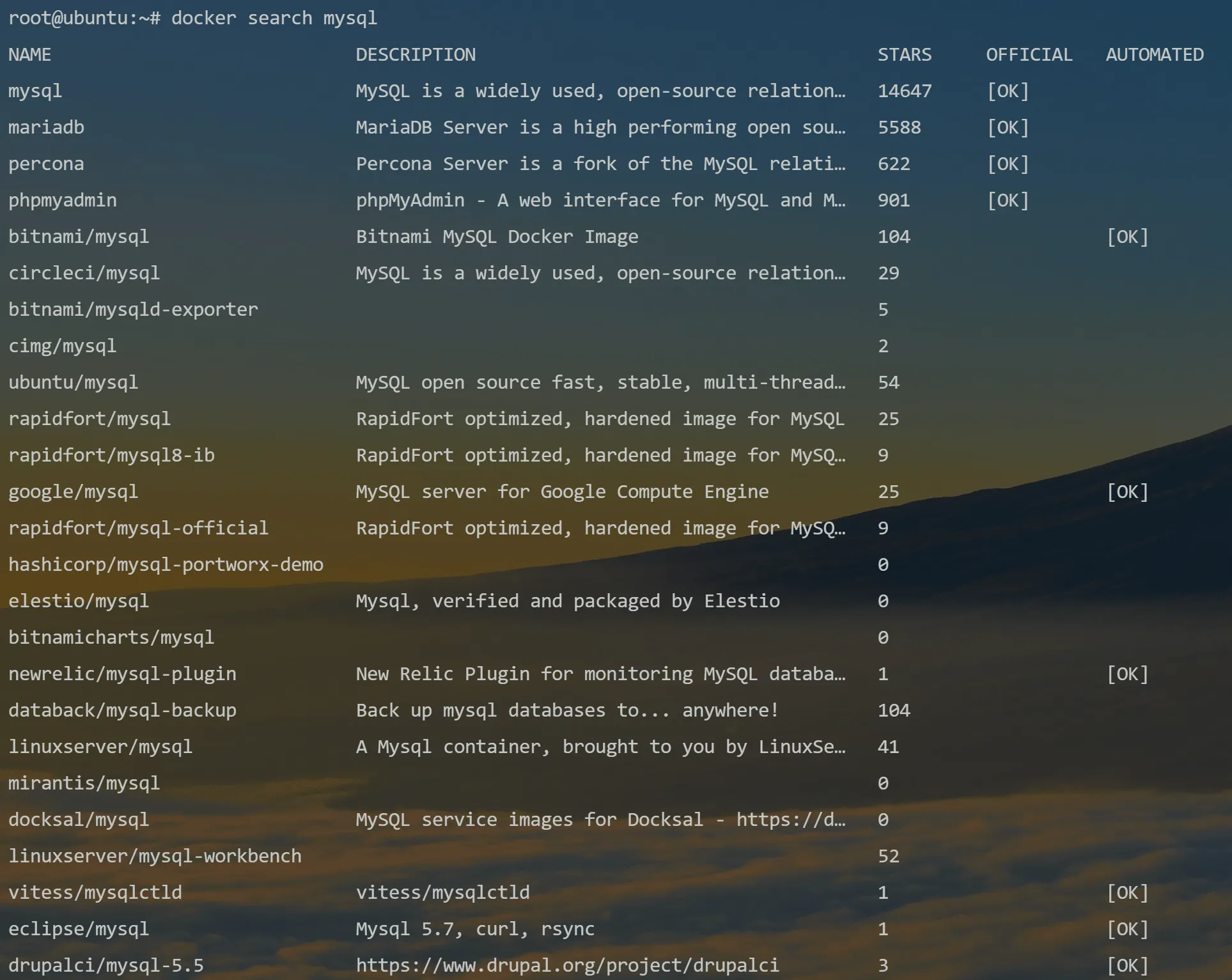Click the hashicorp/mysql-portworx-demo entry
1232x980 pixels.
click(x=166, y=565)
